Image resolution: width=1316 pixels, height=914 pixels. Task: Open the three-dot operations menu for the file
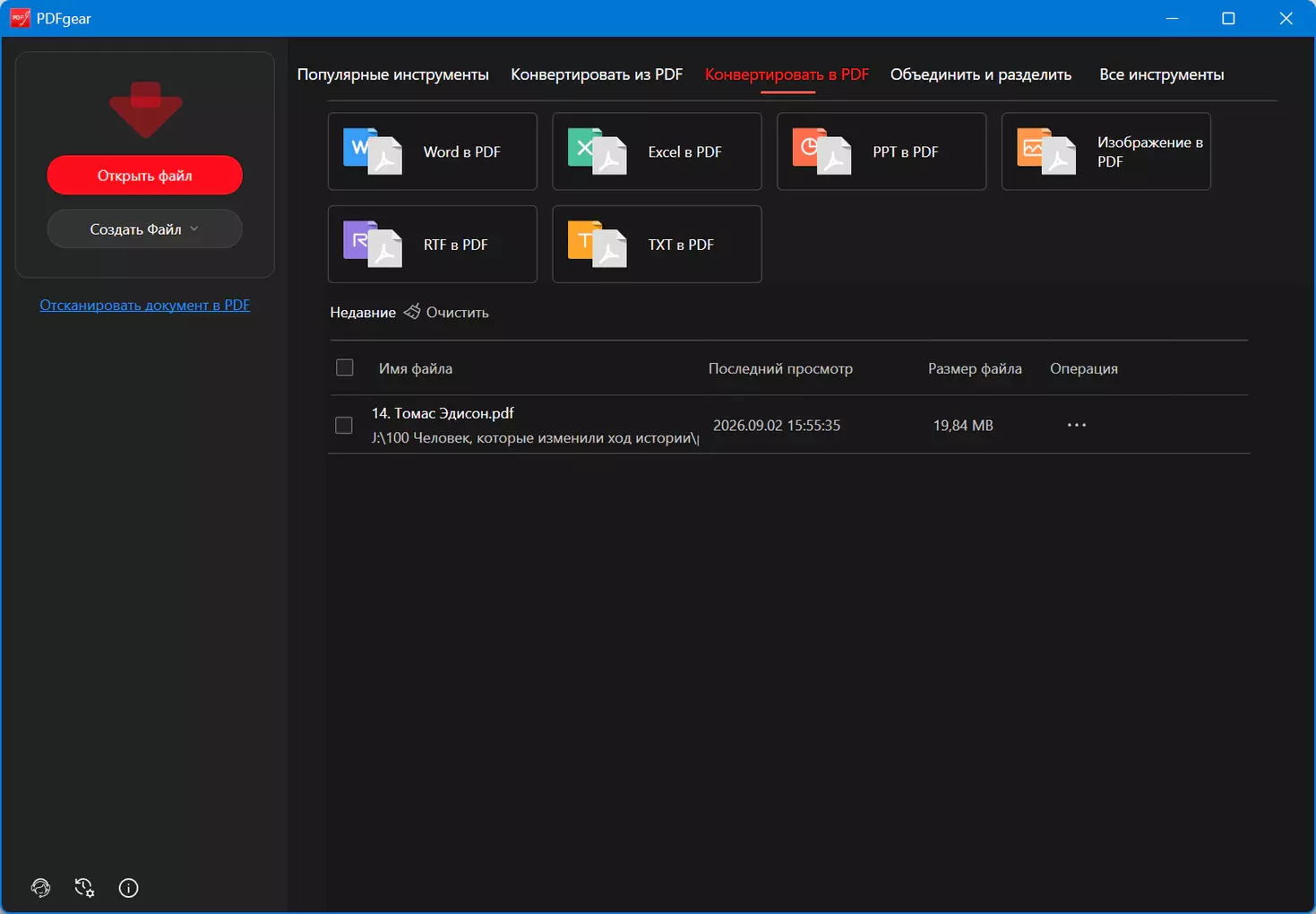coord(1077,425)
